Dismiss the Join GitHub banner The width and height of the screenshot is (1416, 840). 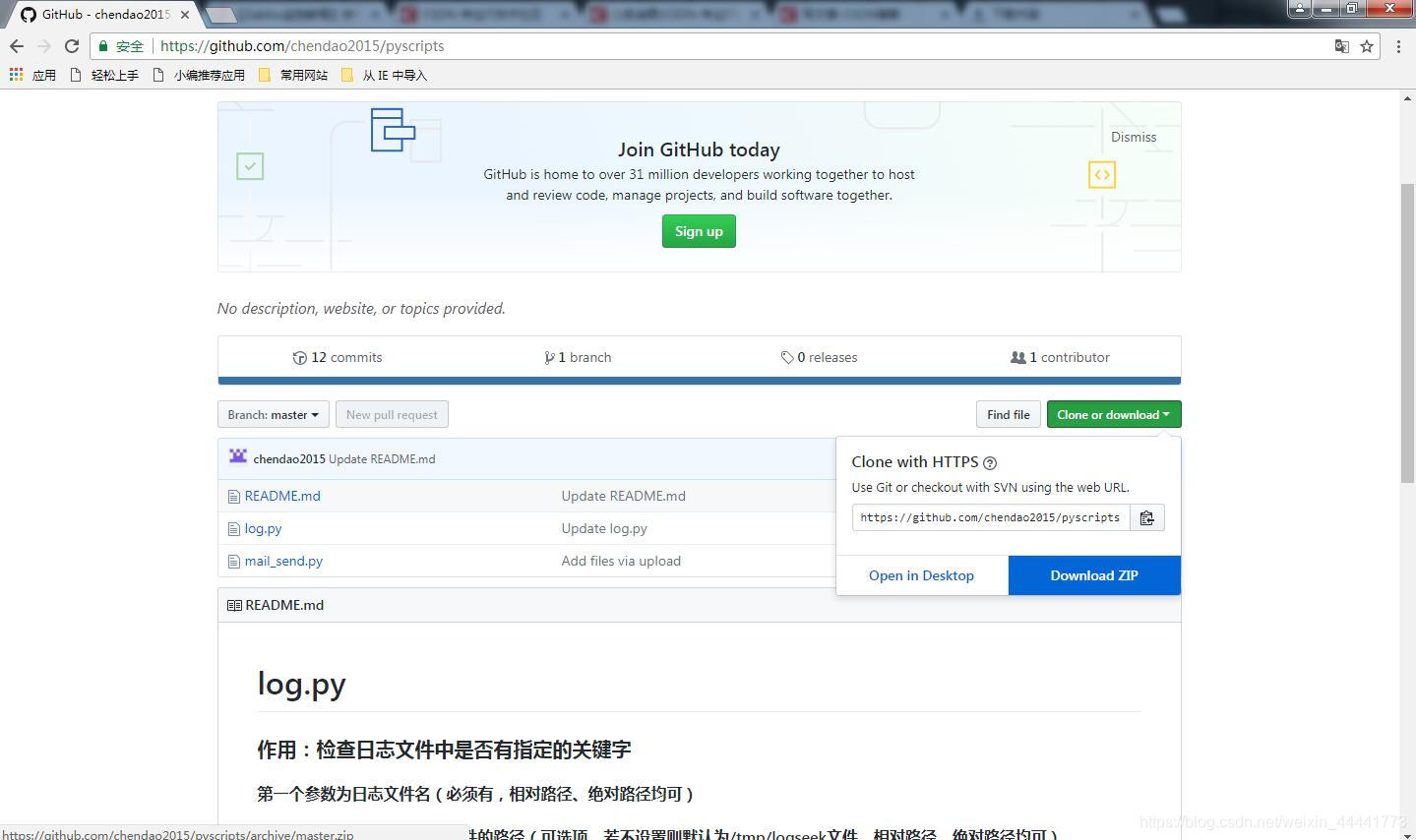tap(1134, 137)
